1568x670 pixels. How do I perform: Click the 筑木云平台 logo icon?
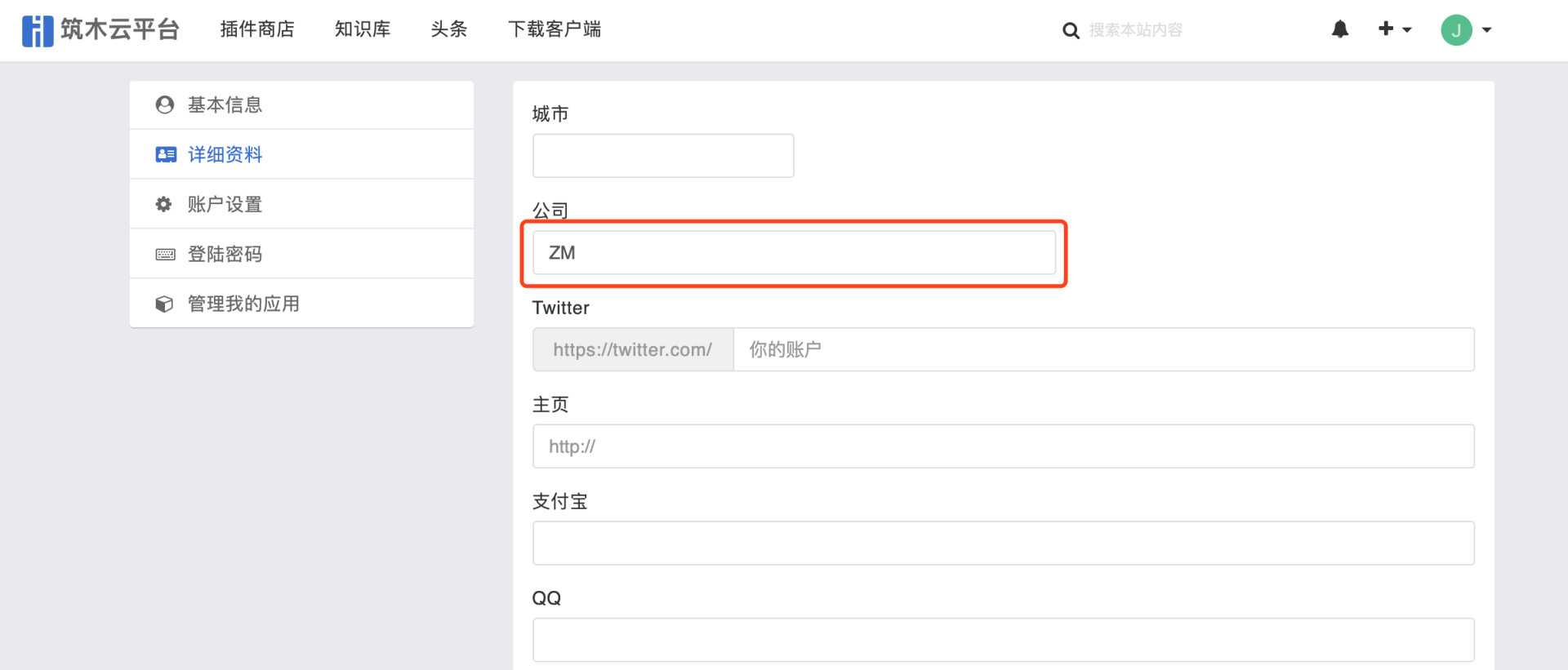point(38,30)
